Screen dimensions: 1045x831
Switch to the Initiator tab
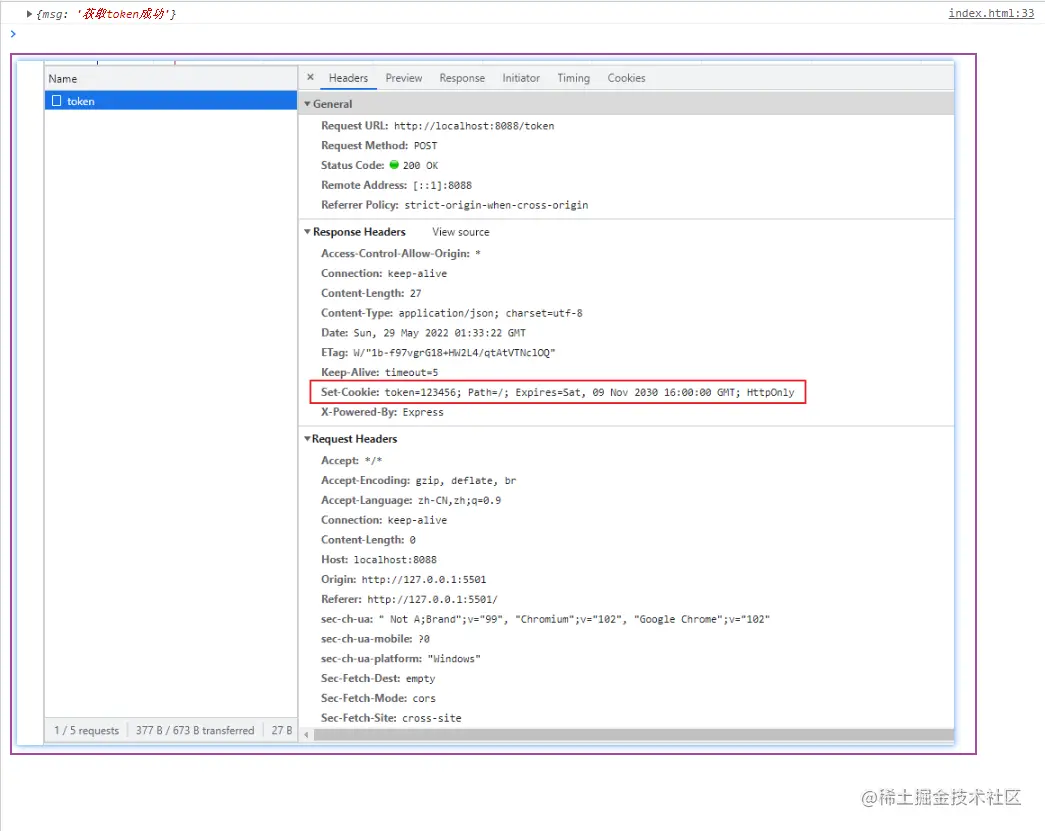521,78
